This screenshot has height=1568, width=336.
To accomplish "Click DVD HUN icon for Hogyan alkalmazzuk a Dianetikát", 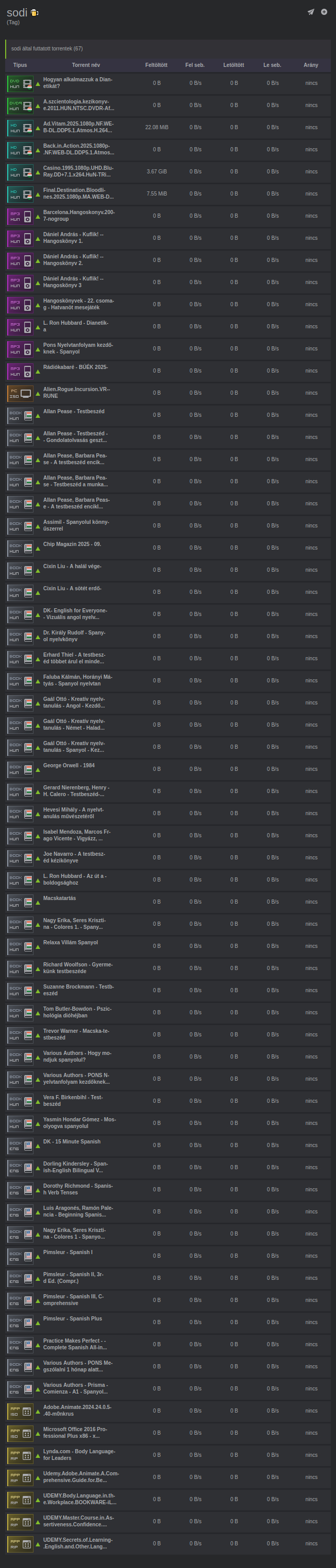I will tap(20, 83).
